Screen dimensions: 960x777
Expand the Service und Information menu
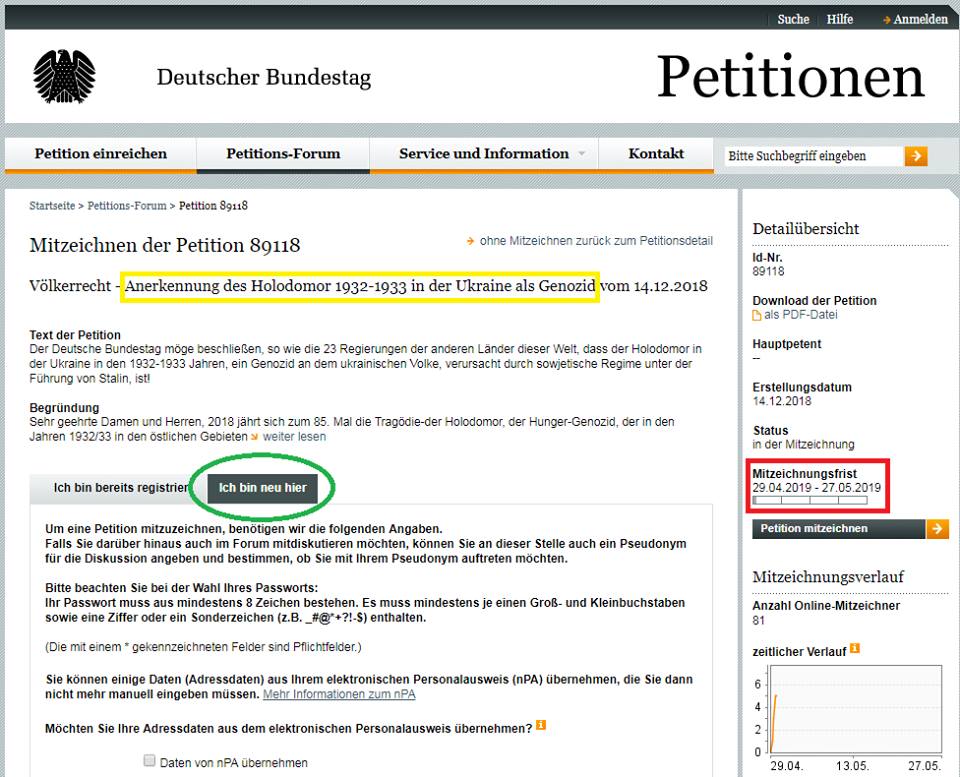tap(484, 154)
